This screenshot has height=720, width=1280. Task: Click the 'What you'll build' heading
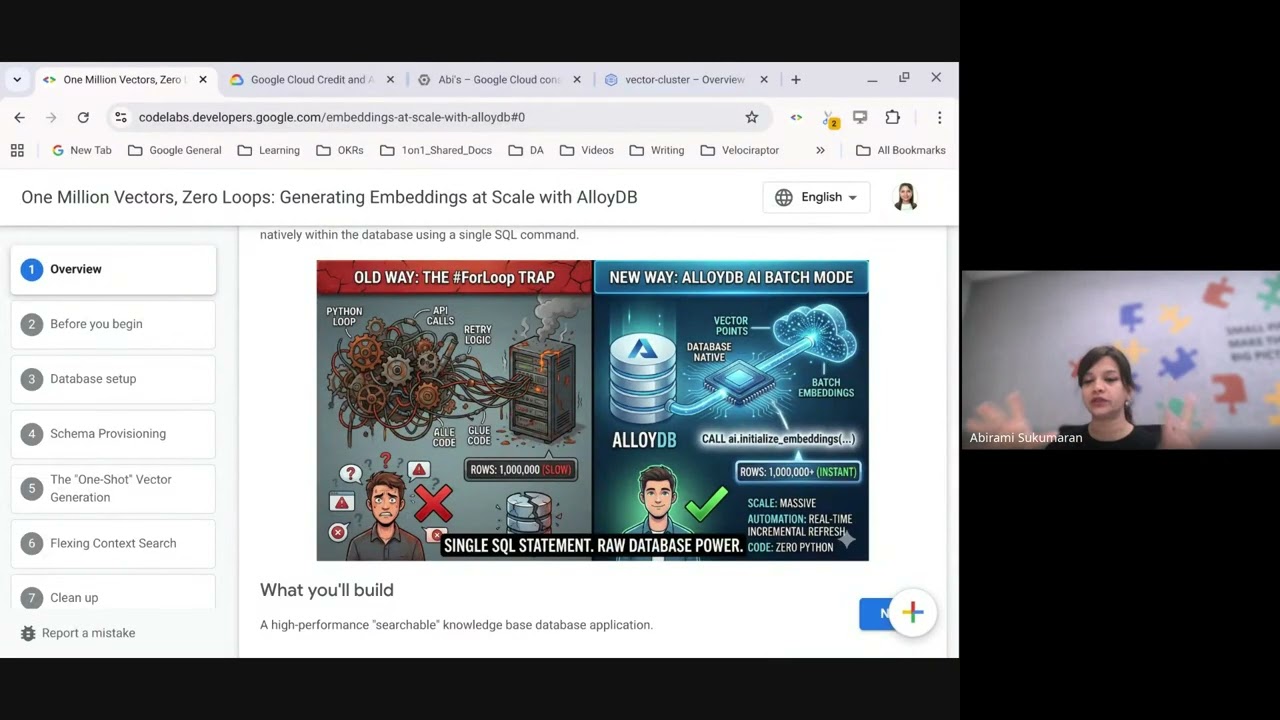(x=327, y=590)
